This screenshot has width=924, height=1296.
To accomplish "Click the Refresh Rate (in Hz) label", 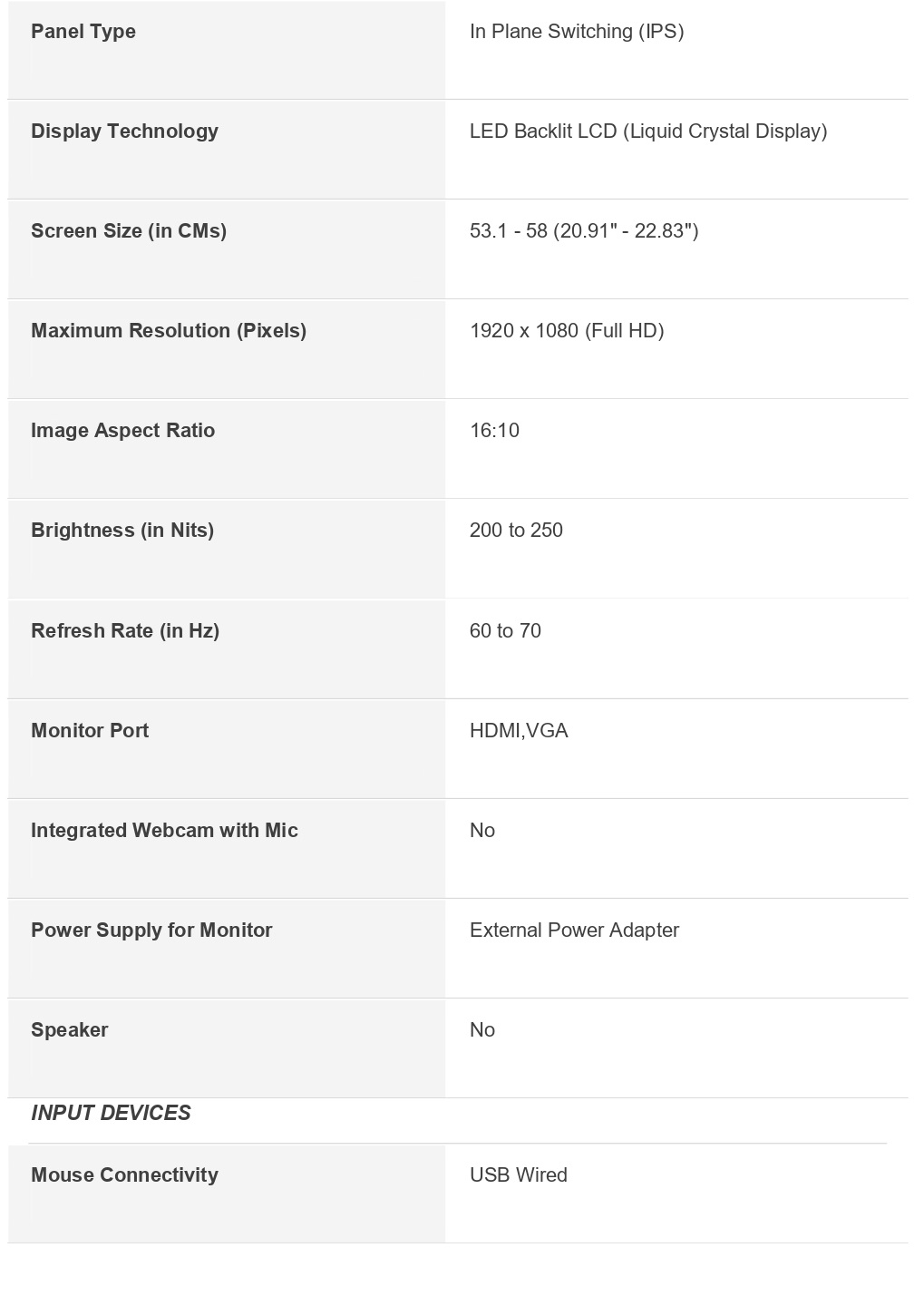I will tap(125, 631).
